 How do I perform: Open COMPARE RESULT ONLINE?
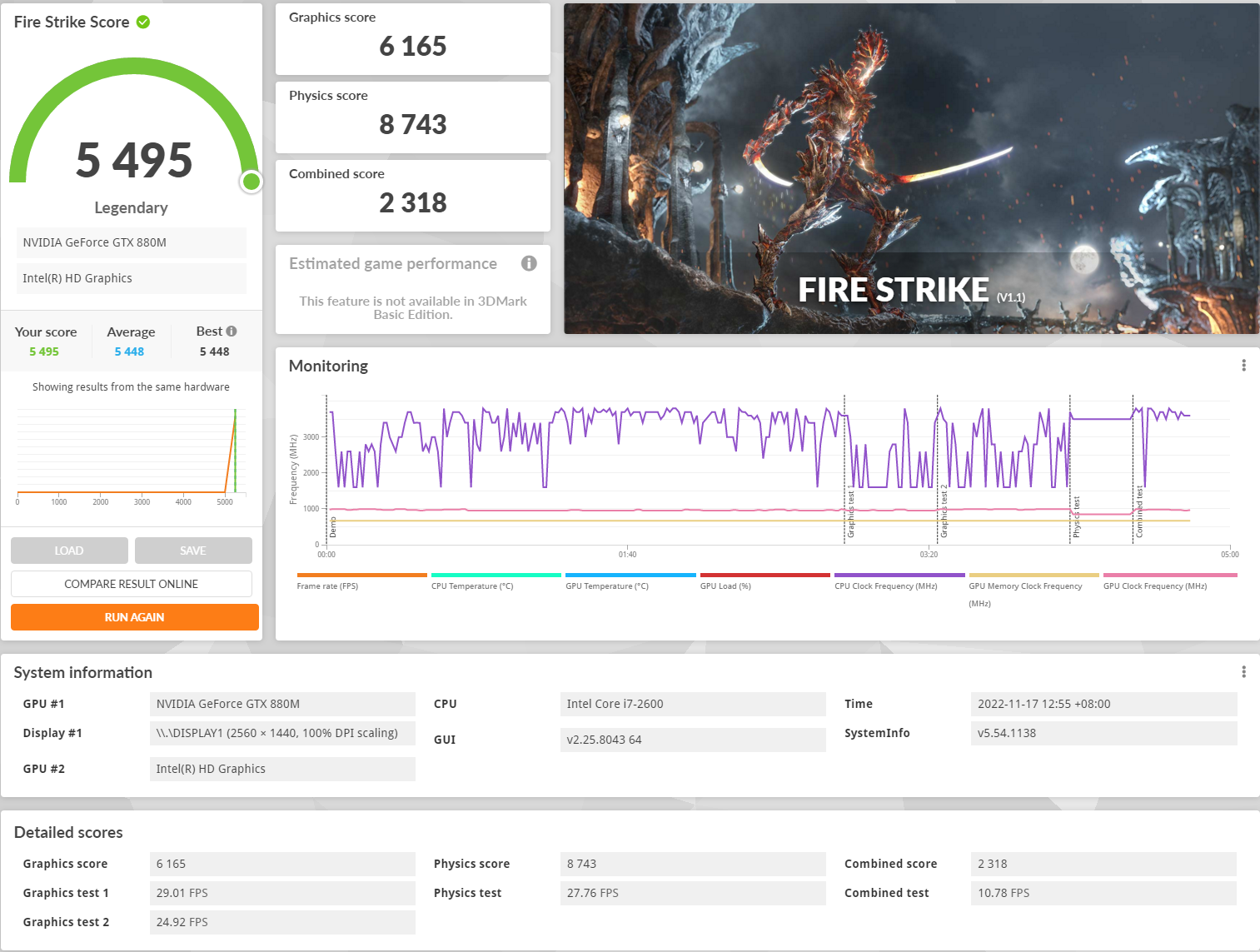[x=132, y=584]
